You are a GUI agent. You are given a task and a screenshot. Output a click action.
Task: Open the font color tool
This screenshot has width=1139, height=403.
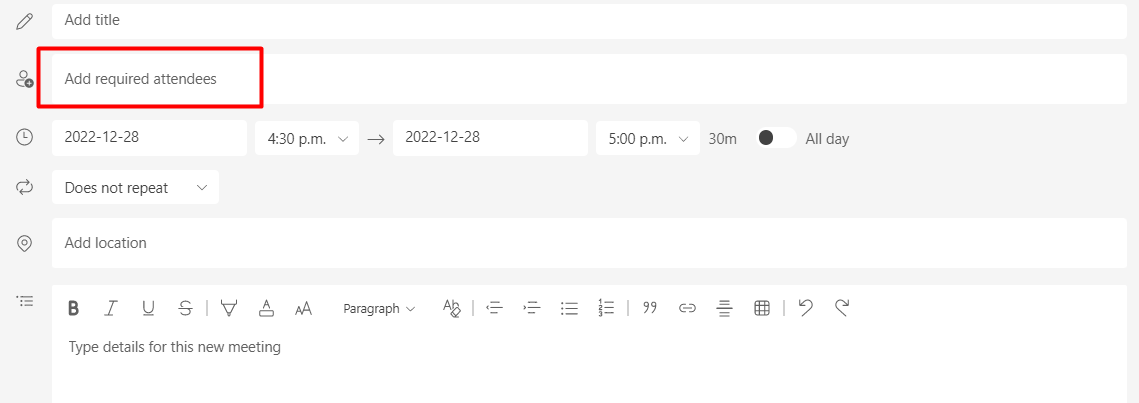tap(267, 309)
